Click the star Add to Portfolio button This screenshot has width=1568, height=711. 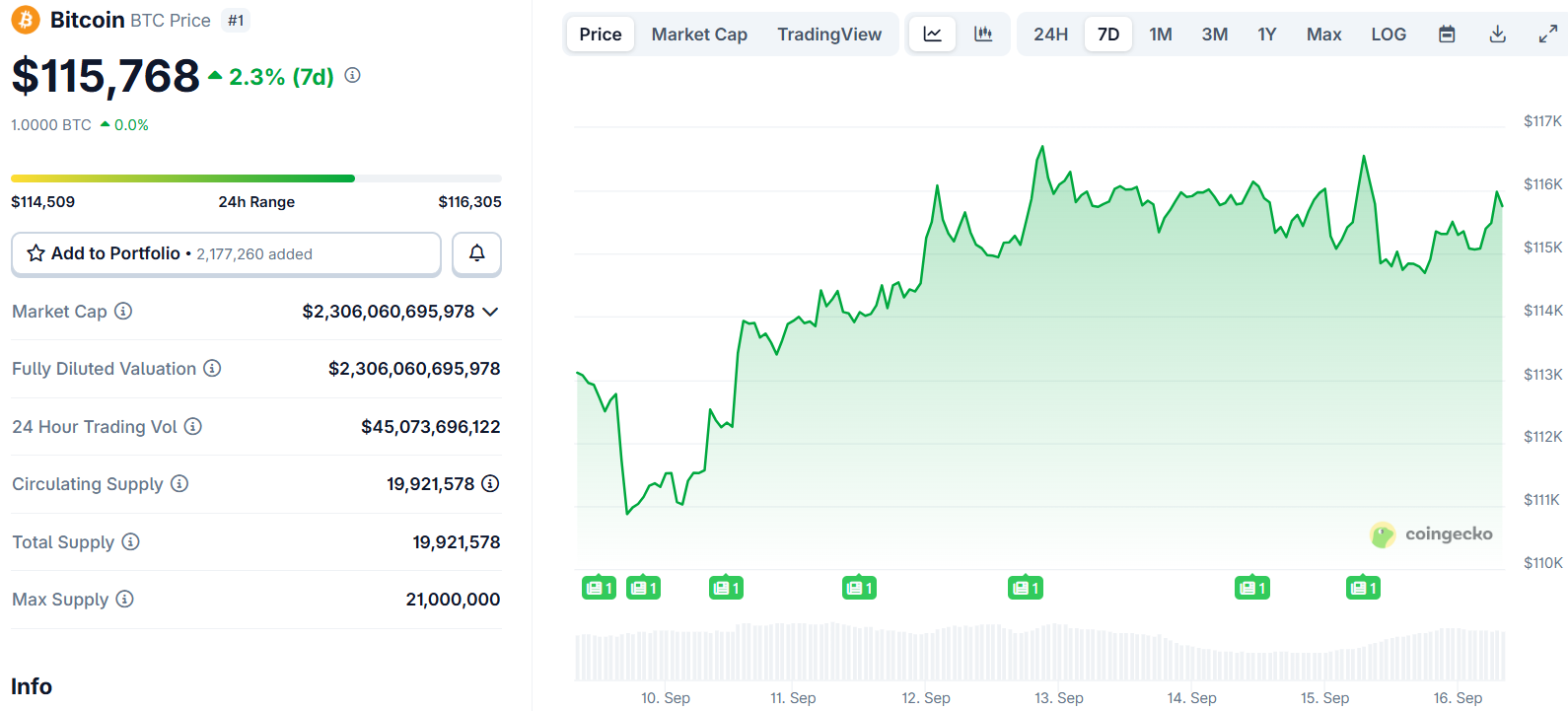pyautogui.click(x=226, y=253)
